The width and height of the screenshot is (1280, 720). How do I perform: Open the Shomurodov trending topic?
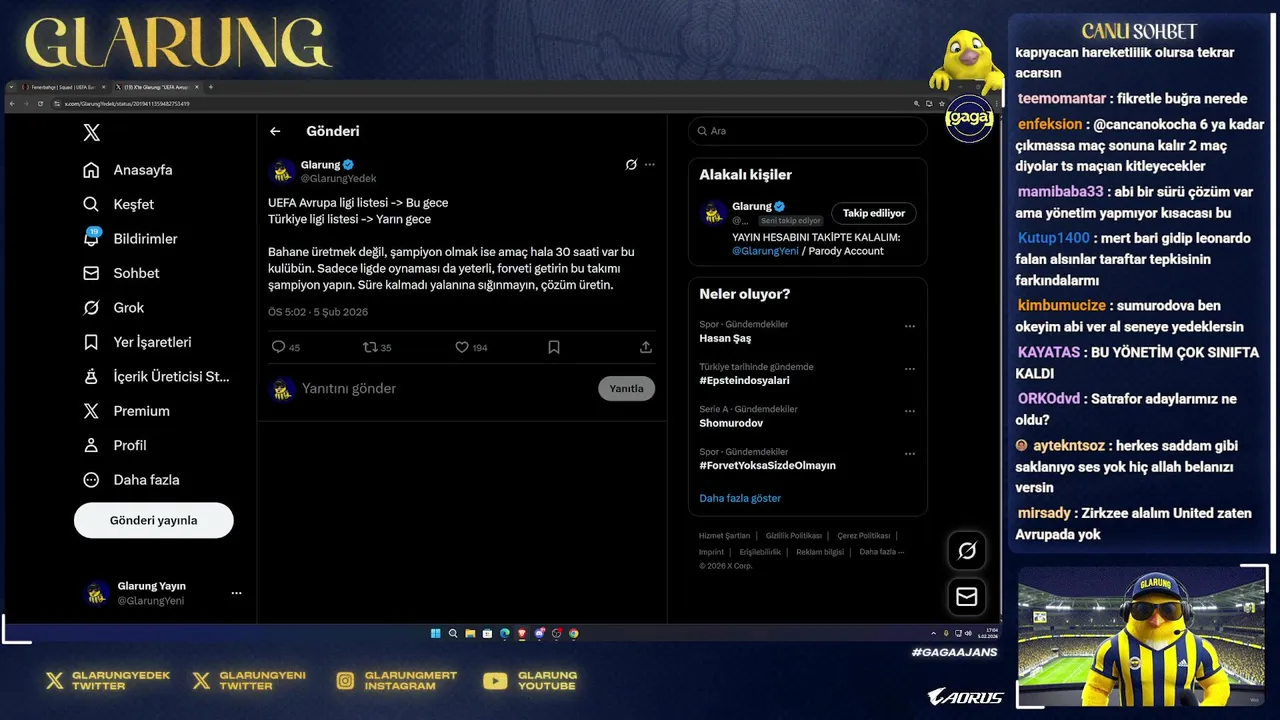point(731,423)
